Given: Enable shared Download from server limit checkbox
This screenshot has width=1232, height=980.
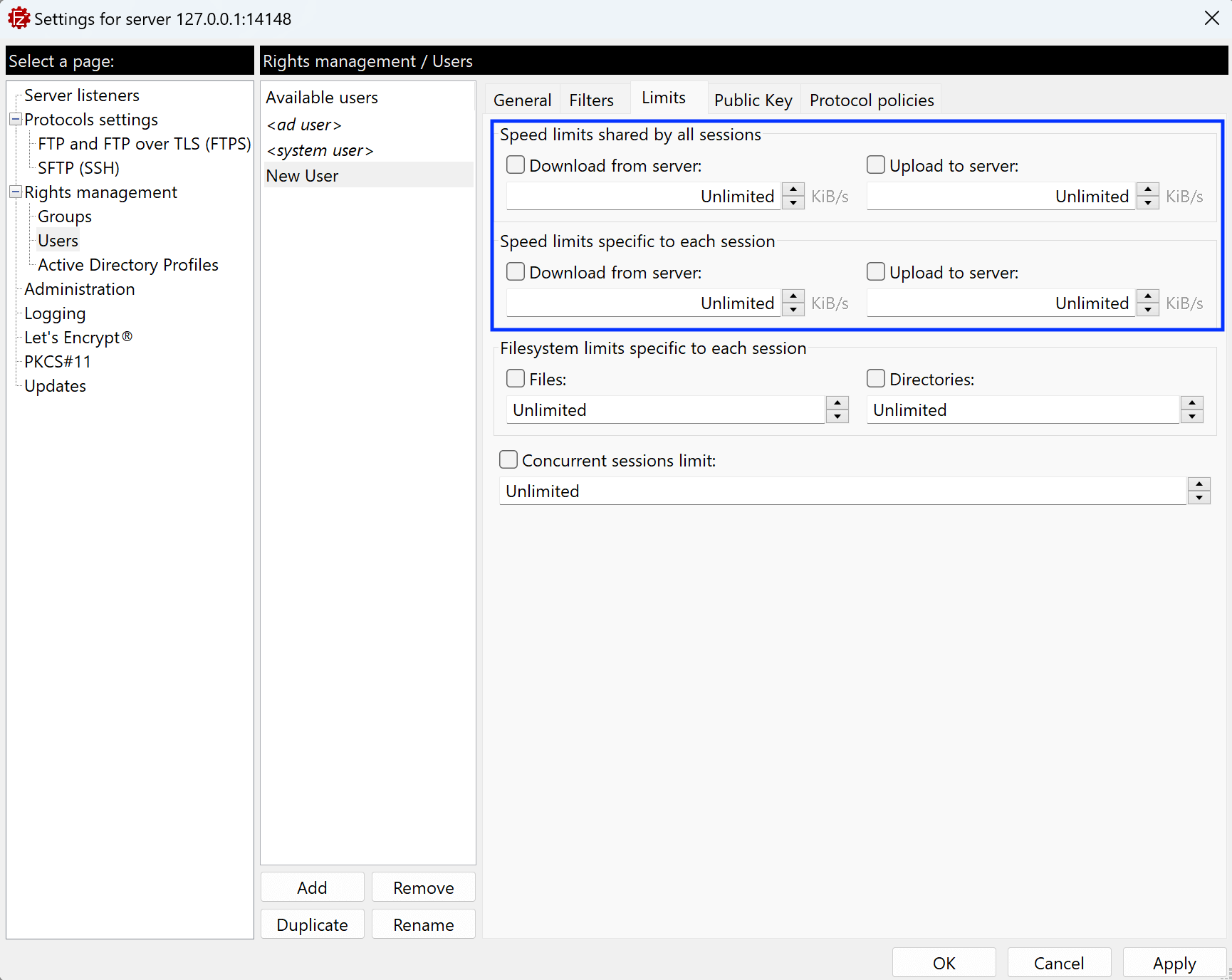Looking at the screenshot, I should point(516,165).
